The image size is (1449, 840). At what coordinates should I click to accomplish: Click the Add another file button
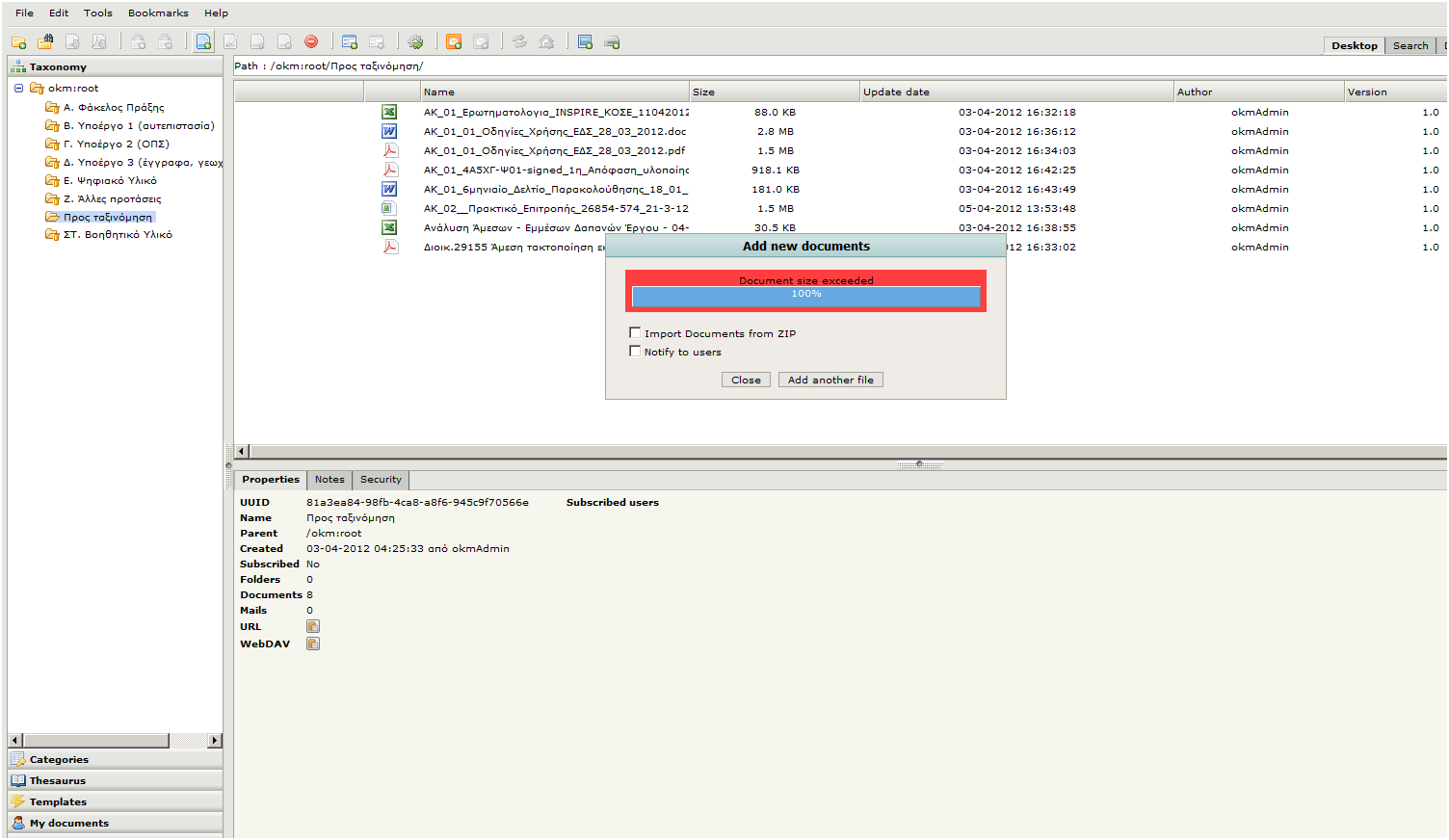[x=830, y=381]
